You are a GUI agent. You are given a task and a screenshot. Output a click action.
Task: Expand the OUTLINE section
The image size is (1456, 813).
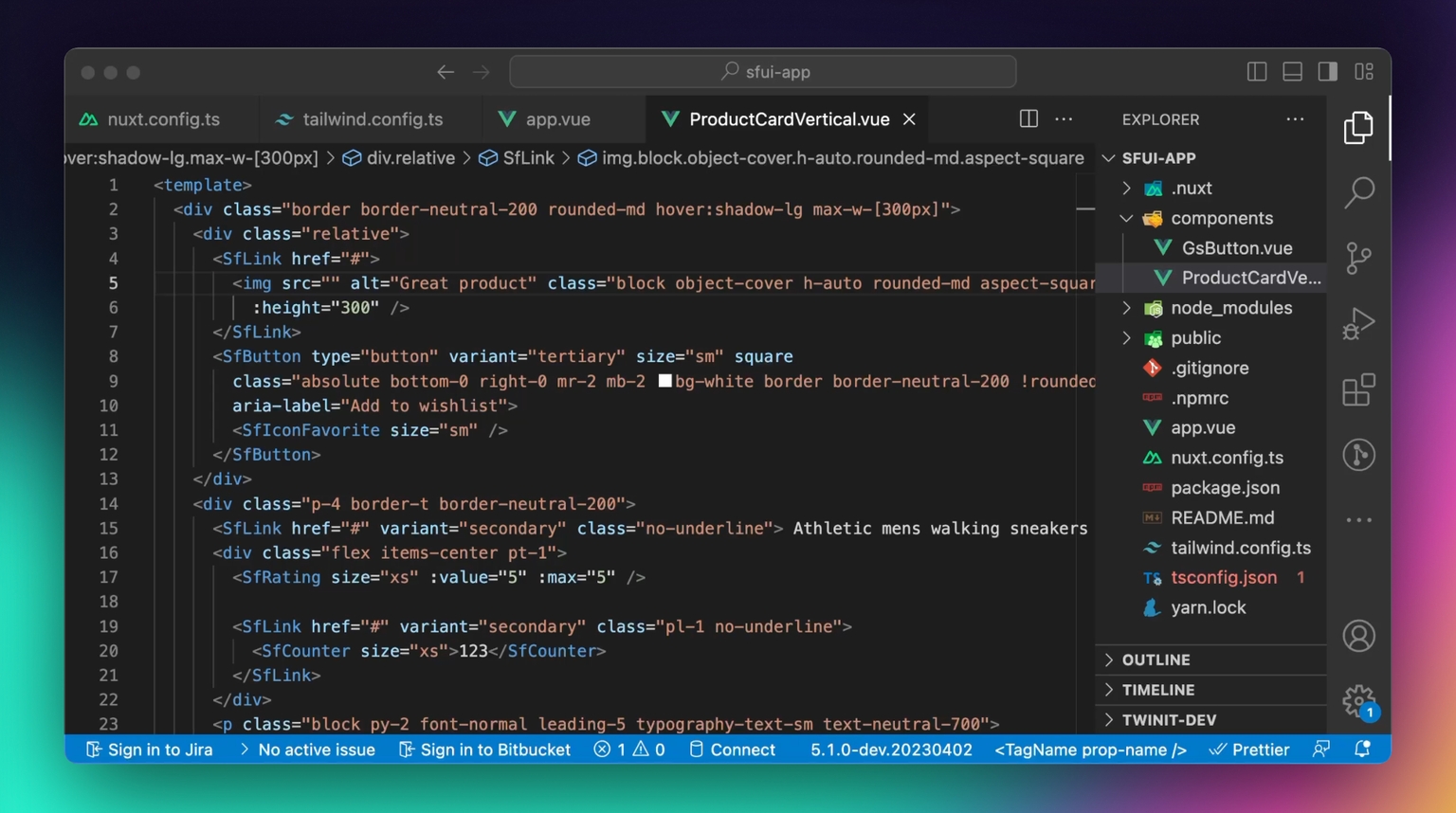point(1210,659)
